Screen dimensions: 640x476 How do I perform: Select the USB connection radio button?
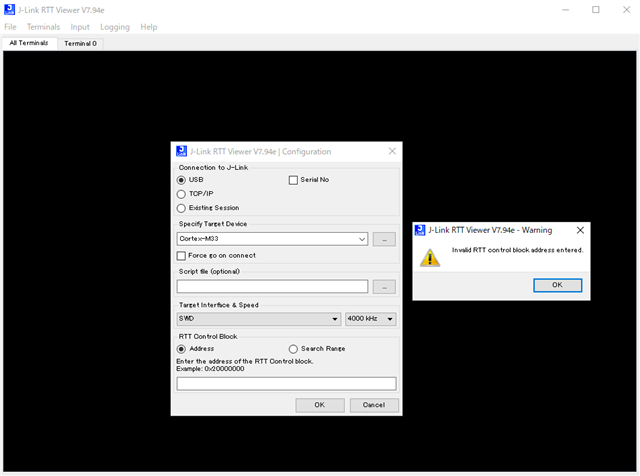pyautogui.click(x=181, y=180)
